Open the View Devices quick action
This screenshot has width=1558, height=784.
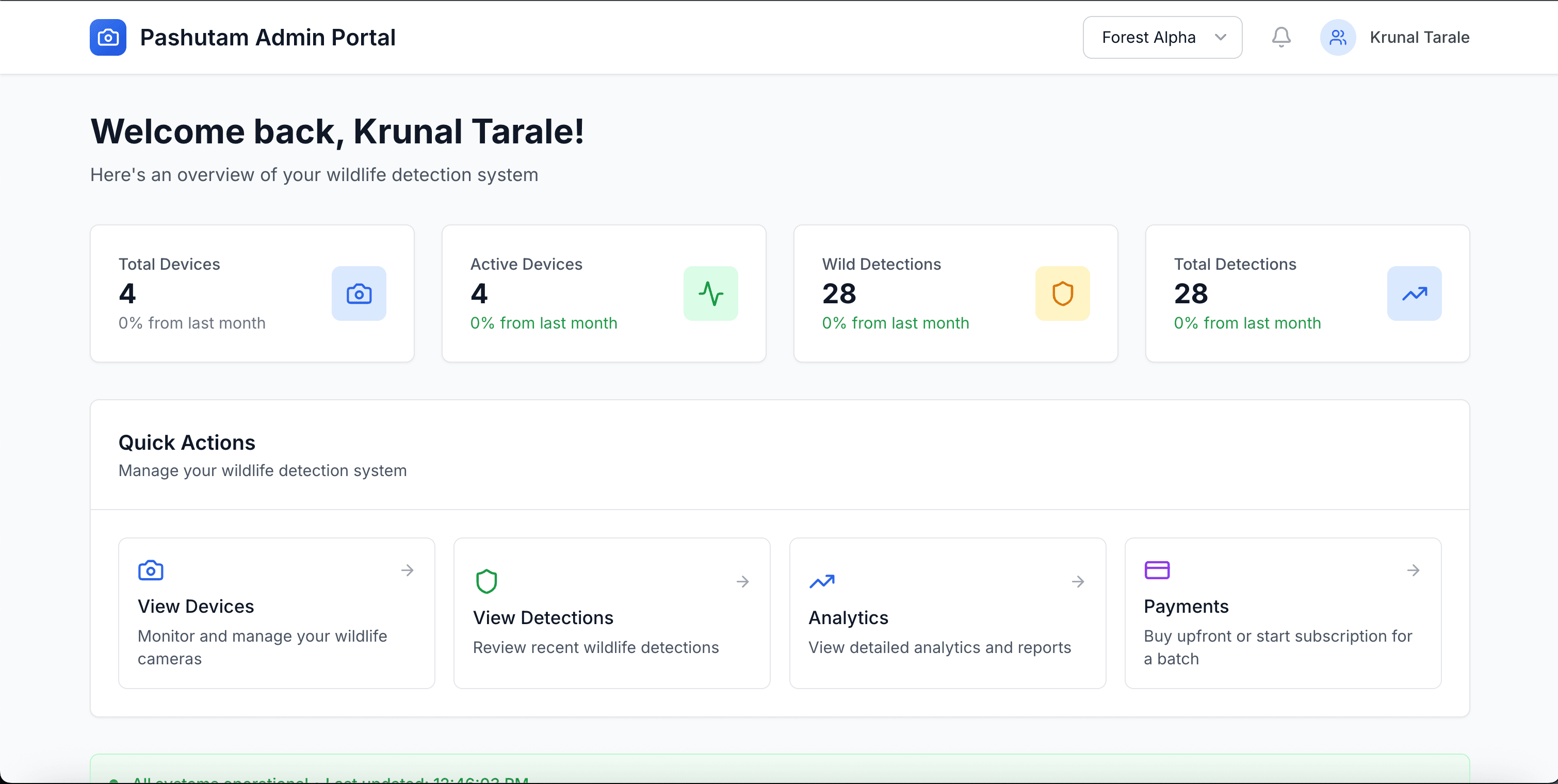(277, 613)
